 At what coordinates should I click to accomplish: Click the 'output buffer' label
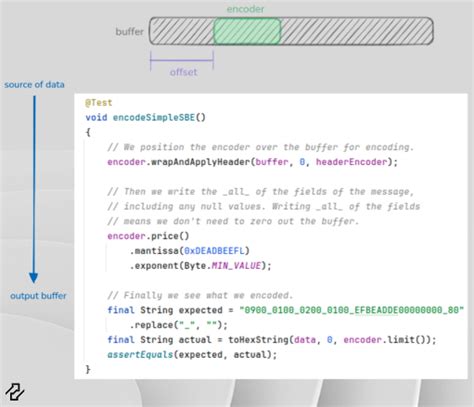pos(38,296)
